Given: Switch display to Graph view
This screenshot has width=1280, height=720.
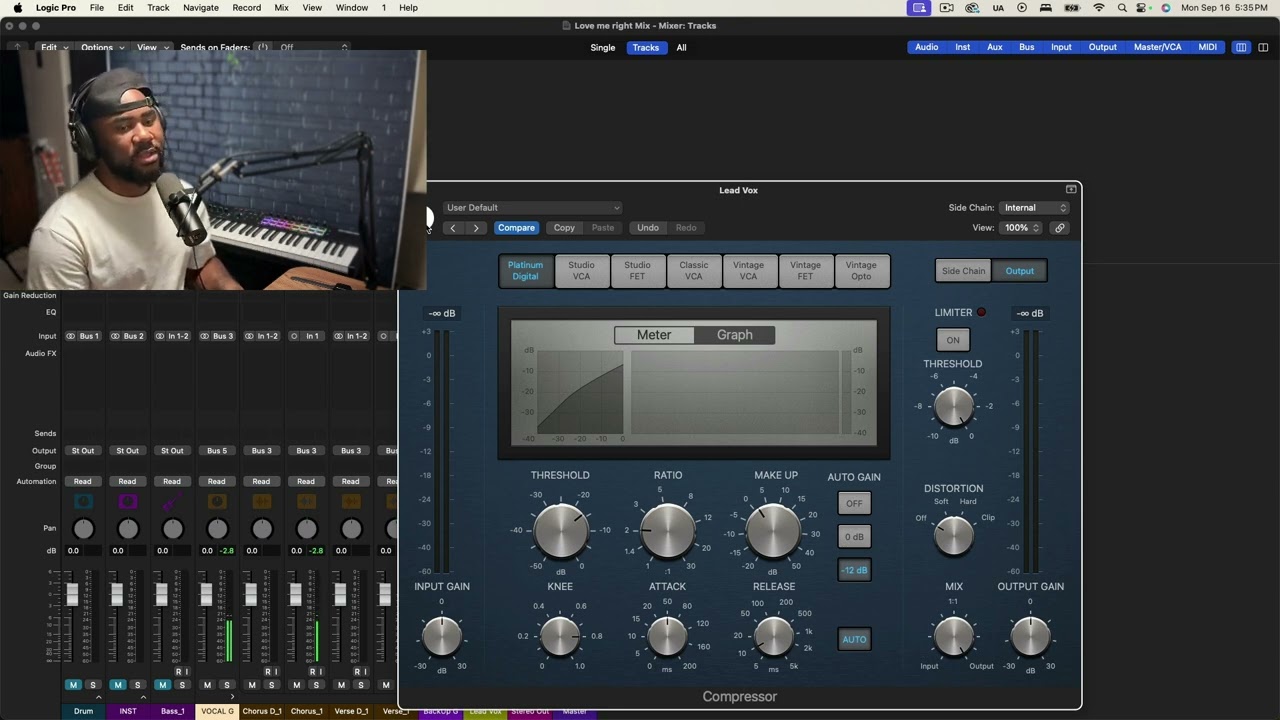Looking at the screenshot, I should [x=735, y=335].
